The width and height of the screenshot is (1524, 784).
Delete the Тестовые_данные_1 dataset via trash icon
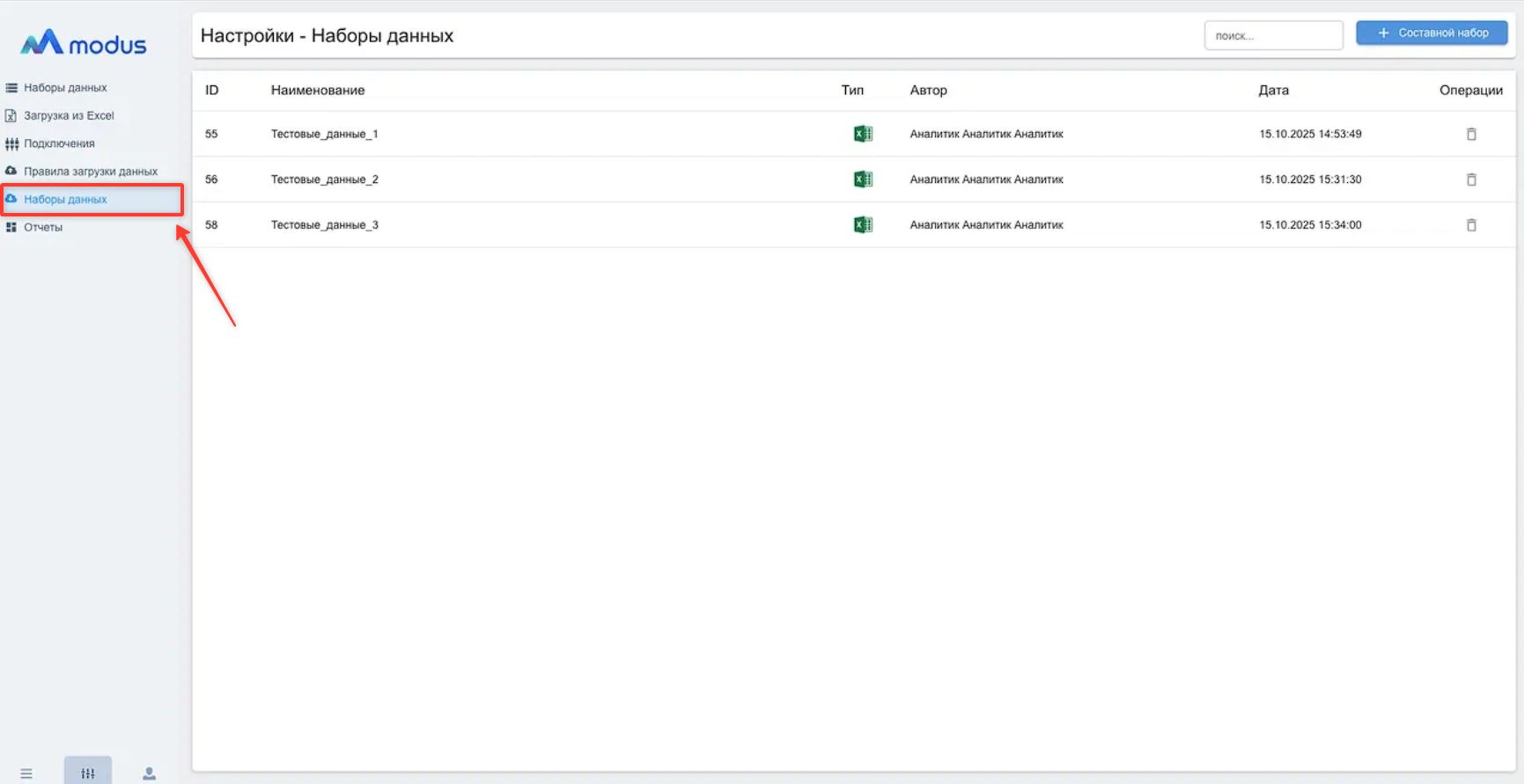(1470, 135)
